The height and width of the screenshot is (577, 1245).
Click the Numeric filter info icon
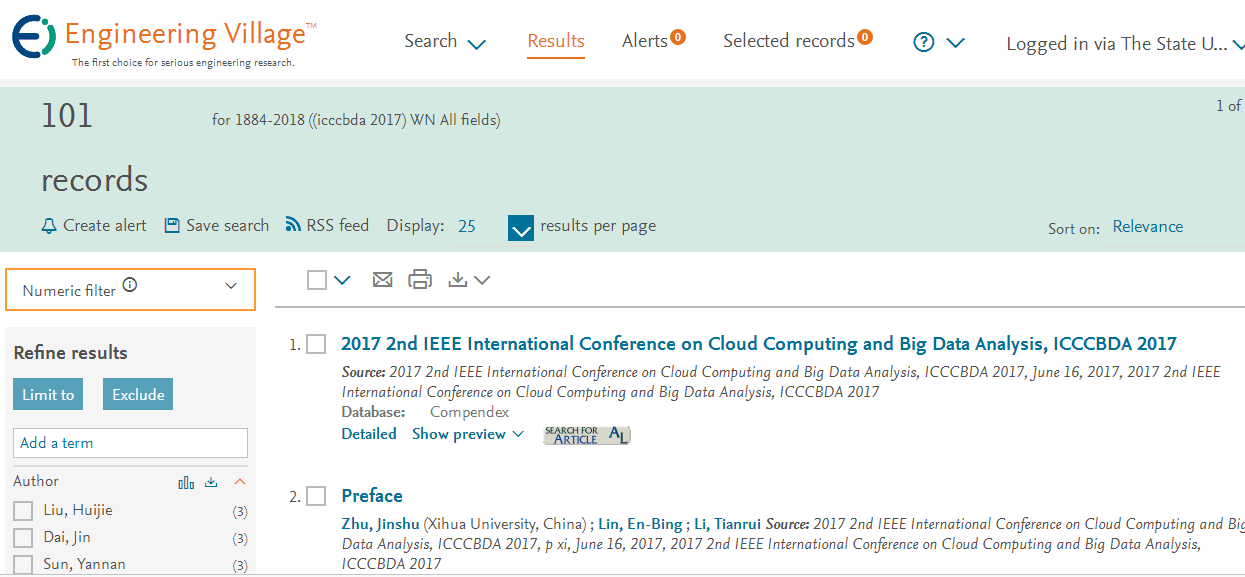tap(130, 286)
